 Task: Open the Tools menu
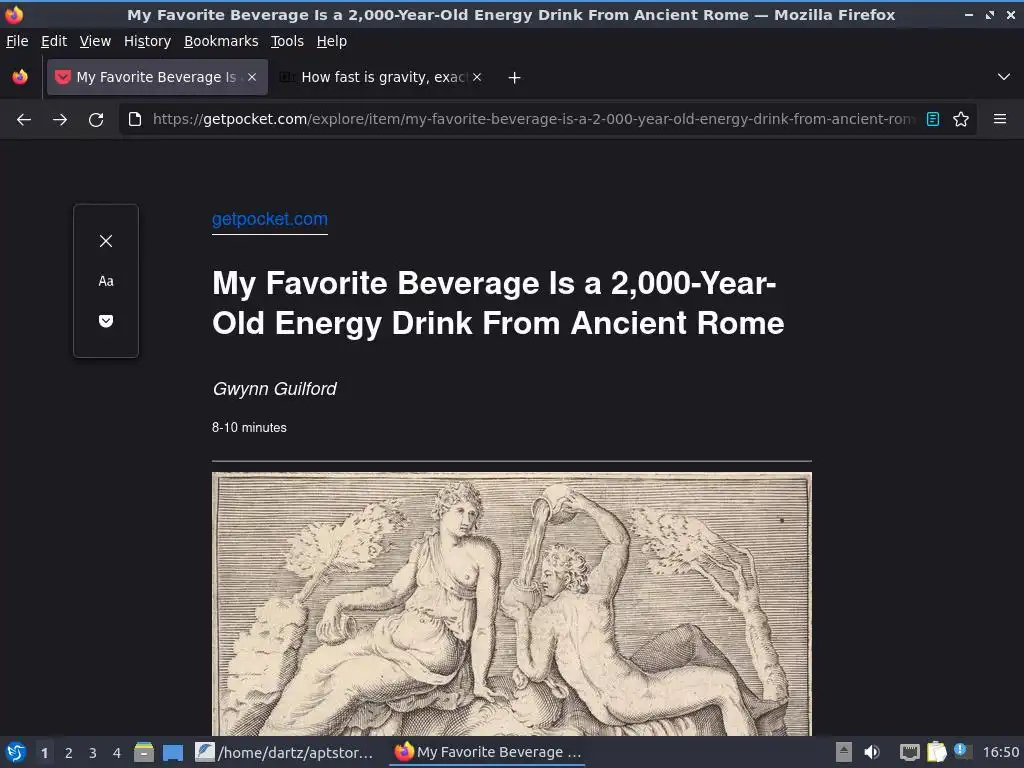(x=287, y=41)
